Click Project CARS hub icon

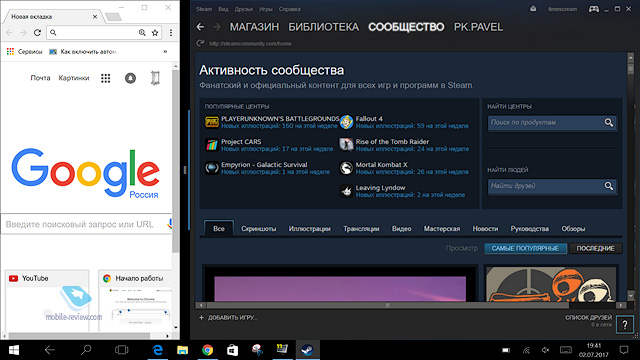(211, 145)
